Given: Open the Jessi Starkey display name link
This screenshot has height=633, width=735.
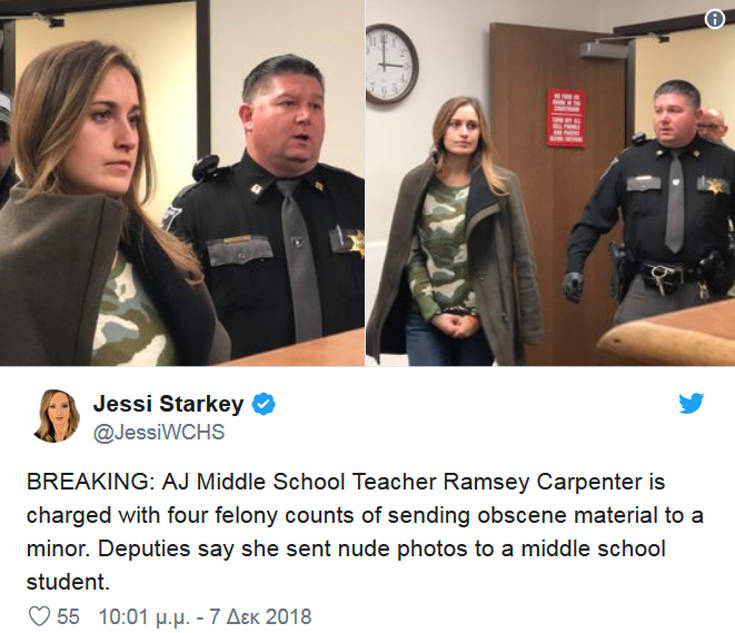Looking at the screenshot, I should click(168, 404).
